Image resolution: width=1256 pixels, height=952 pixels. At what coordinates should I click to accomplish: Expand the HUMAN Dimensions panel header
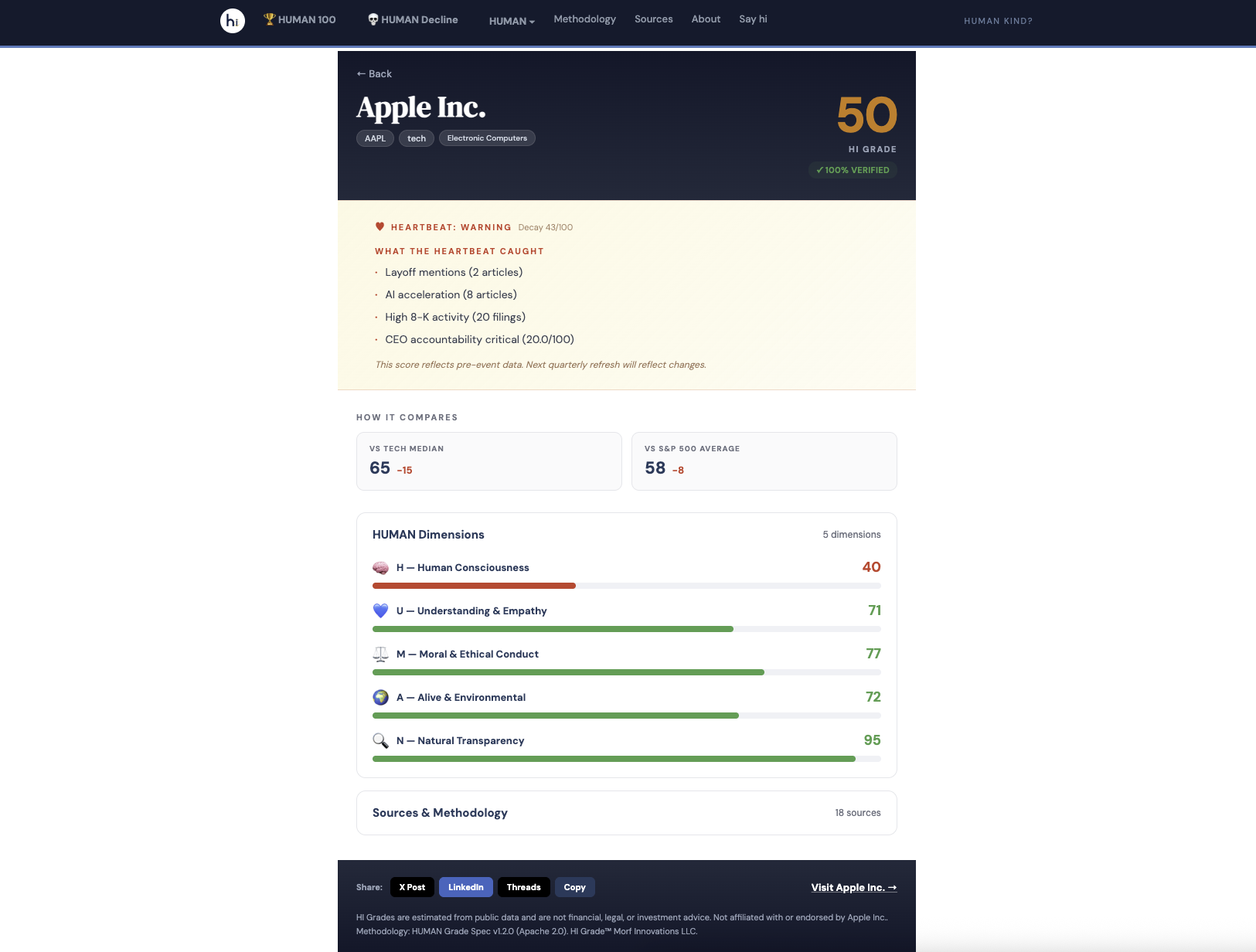pyautogui.click(x=627, y=535)
